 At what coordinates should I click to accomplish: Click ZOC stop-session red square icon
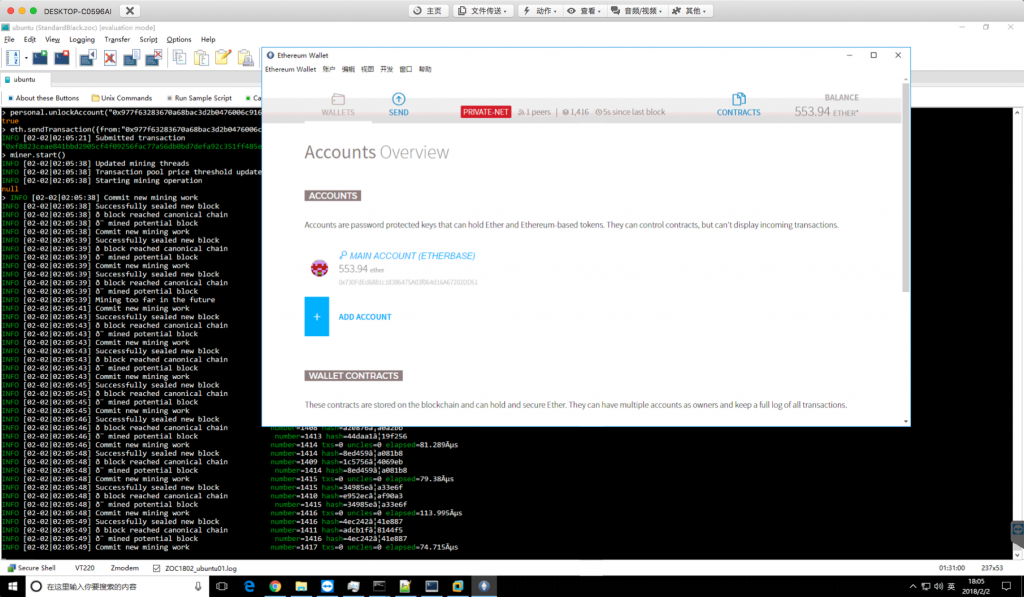pos(61,58)
